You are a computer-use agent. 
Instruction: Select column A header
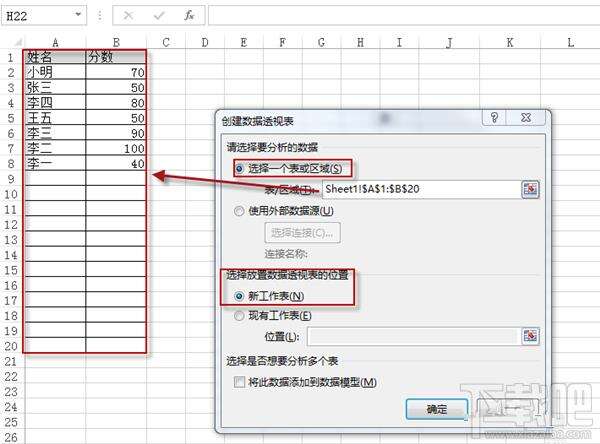(x=55, y=42)
